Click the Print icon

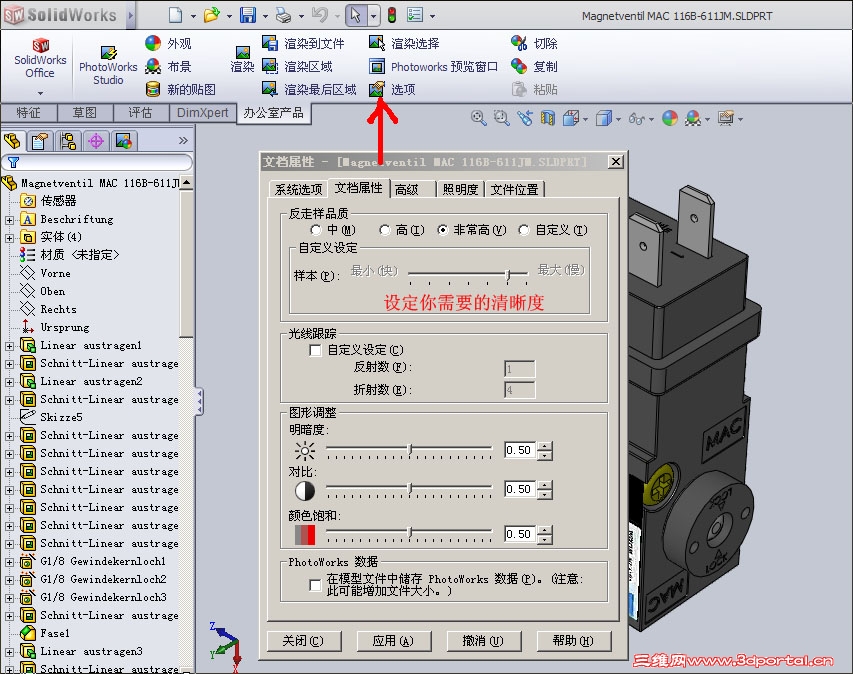[283, 15]
